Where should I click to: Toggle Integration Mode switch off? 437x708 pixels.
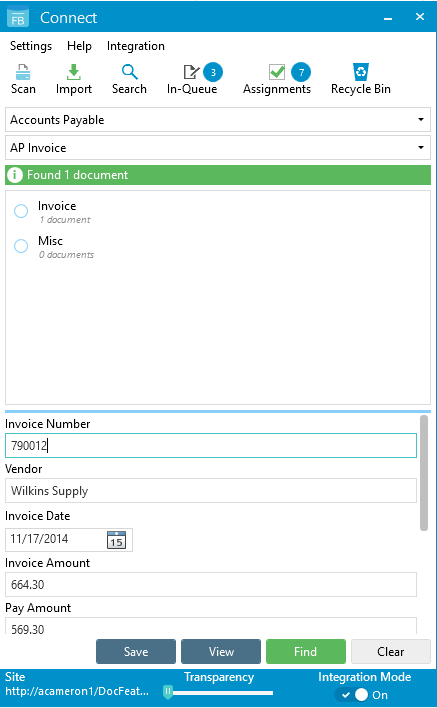tap(352, 694)
